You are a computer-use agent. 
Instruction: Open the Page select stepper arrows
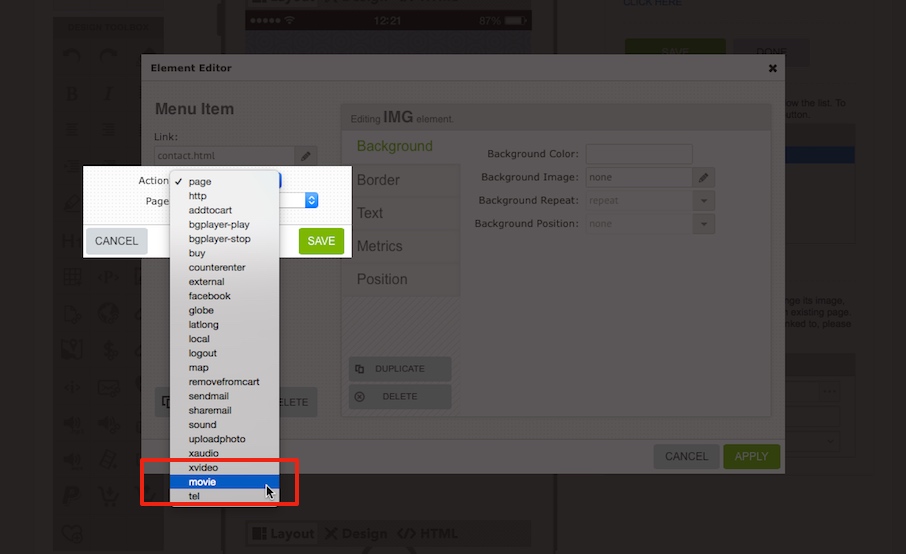click(311, 200)
